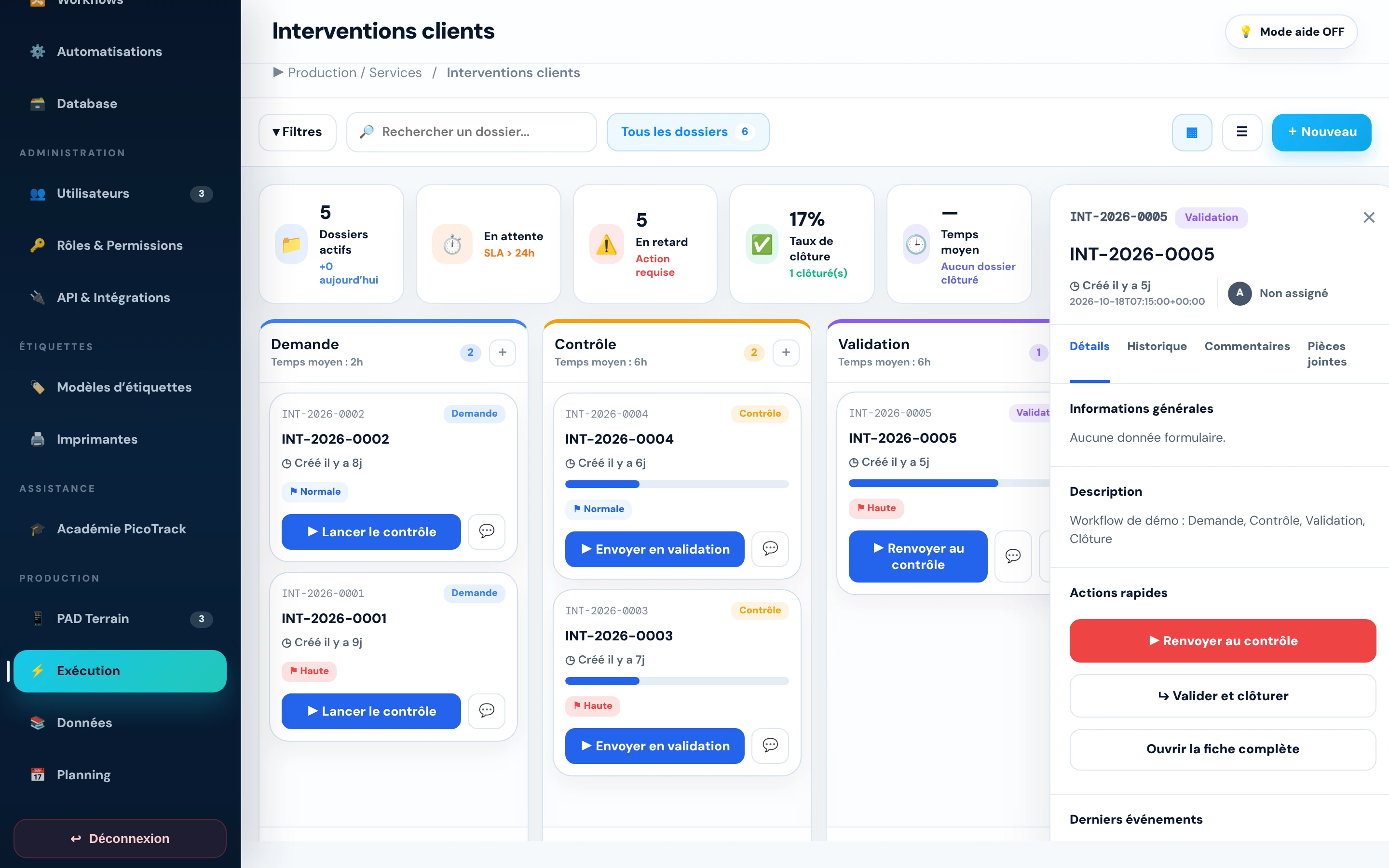Click progress bar on INT-2026-0003 card
Screen dimensions: 1389x868
point(677,681)
